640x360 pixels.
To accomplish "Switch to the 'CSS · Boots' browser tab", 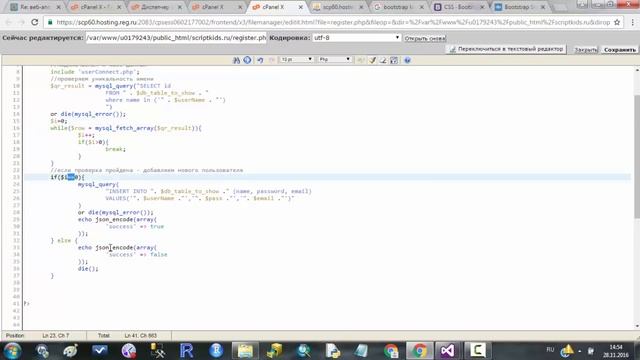I will click(x=458, y=7).
